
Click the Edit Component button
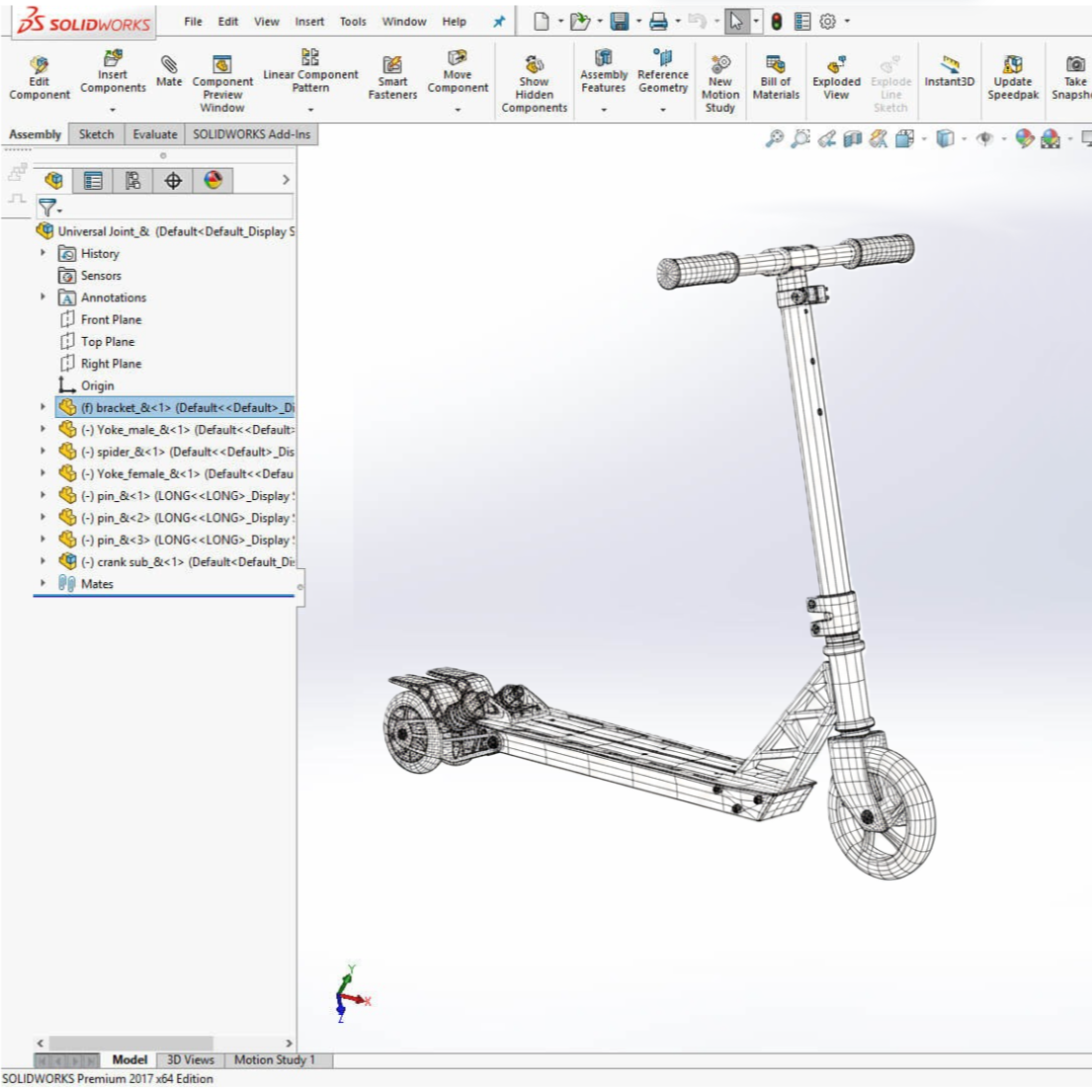[40, 78]
